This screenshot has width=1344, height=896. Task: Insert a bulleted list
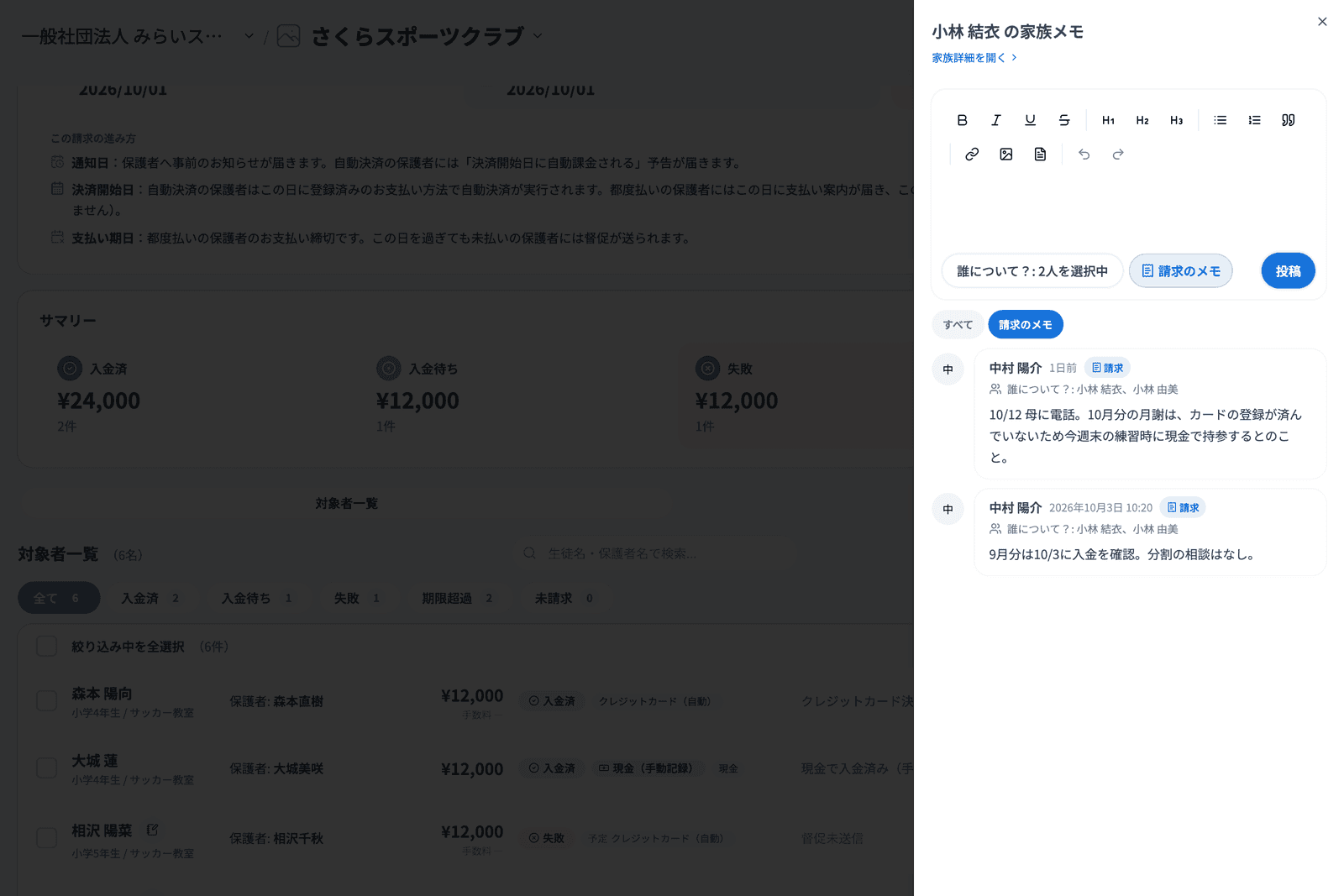[1221, 120]
